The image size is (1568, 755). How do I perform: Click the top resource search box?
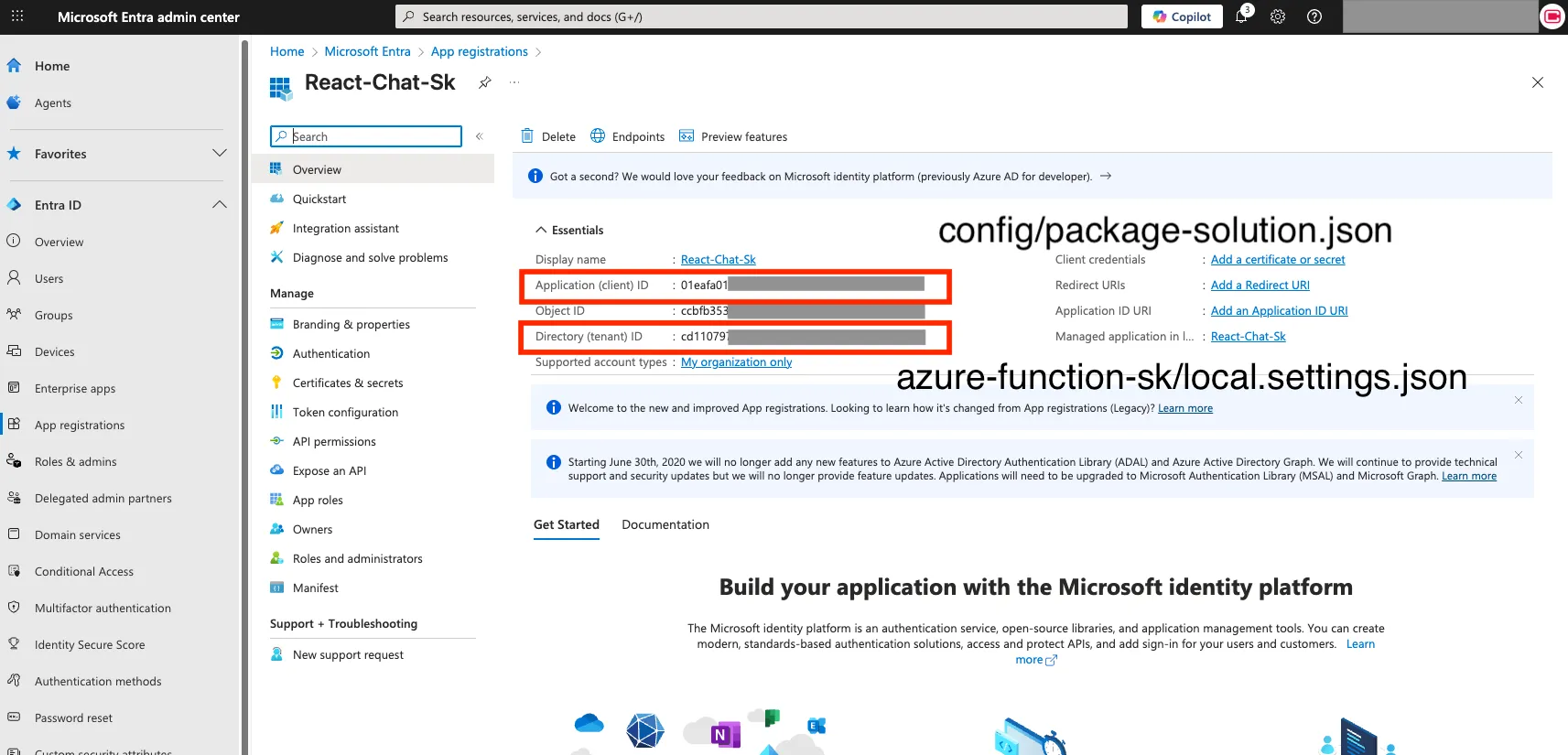(762, 16)
